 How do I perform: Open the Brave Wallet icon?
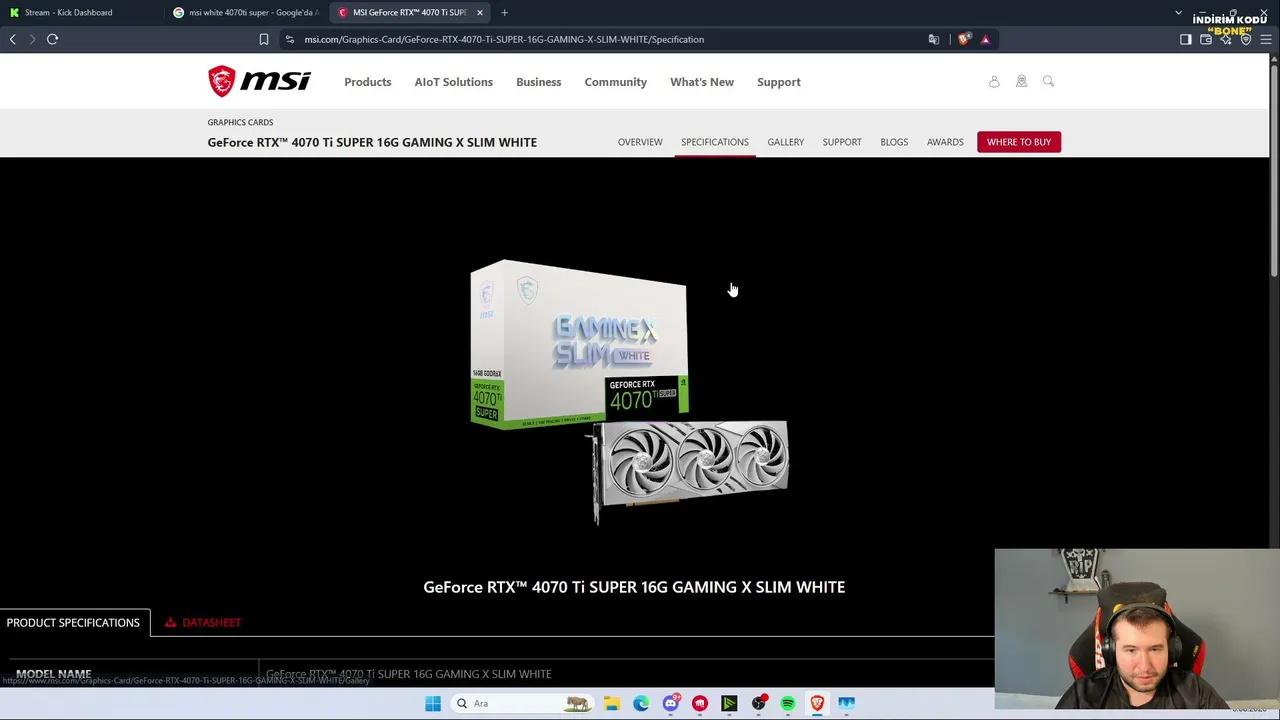pos(1206,39)
